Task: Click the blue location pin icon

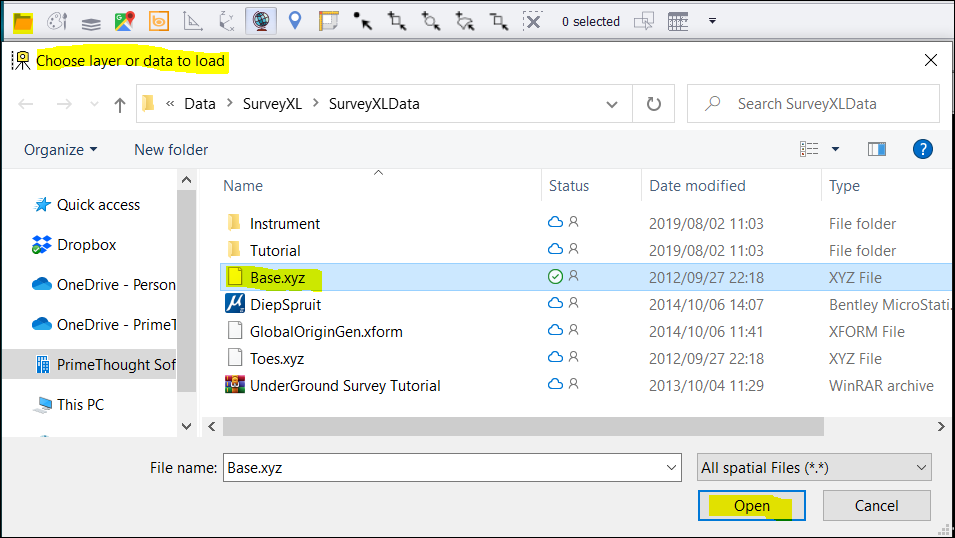Action: pos(295,21)
